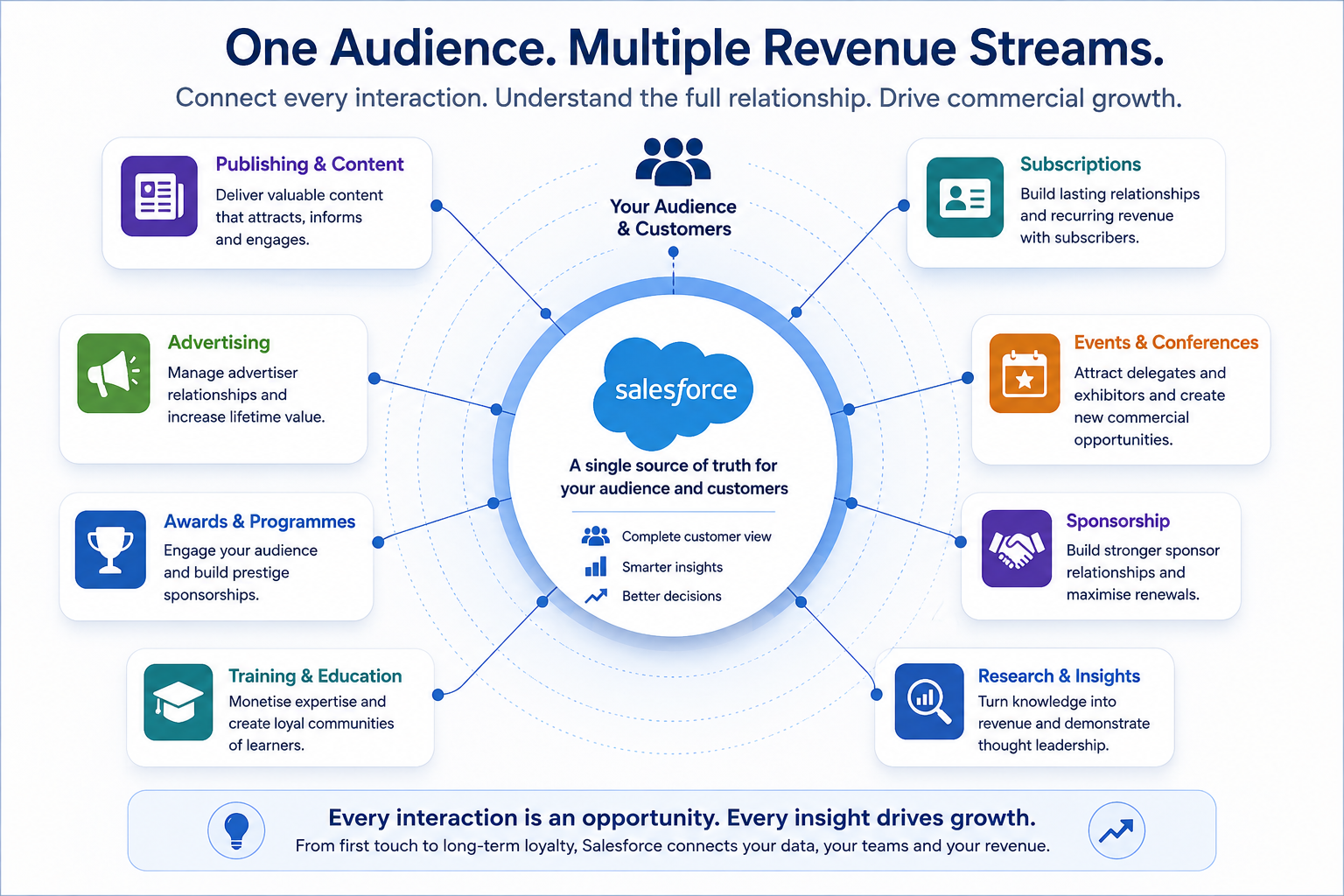1344x896 pixels.
Task: Click the people group icon above Your Audience
Action: (673, 162)
